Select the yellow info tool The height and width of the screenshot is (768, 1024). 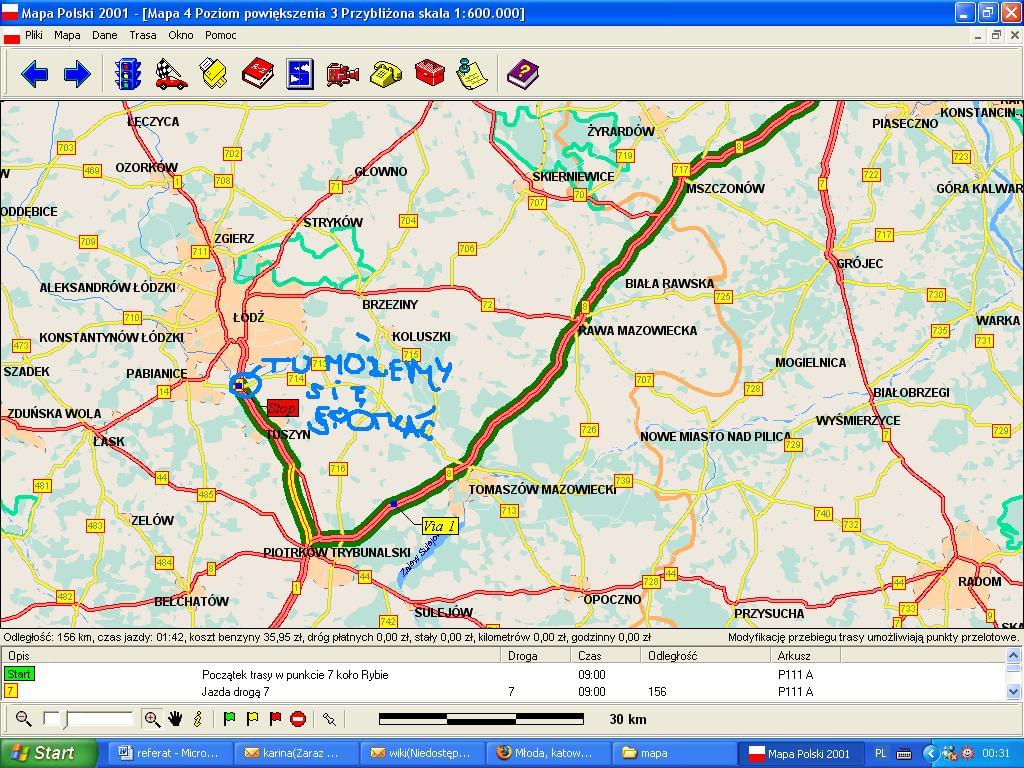198,719
